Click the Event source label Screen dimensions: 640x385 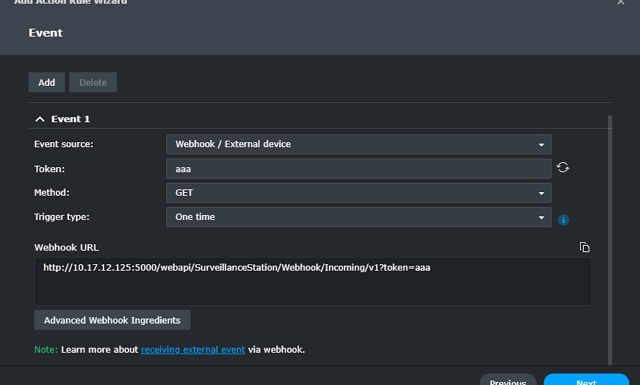point(64,144)
